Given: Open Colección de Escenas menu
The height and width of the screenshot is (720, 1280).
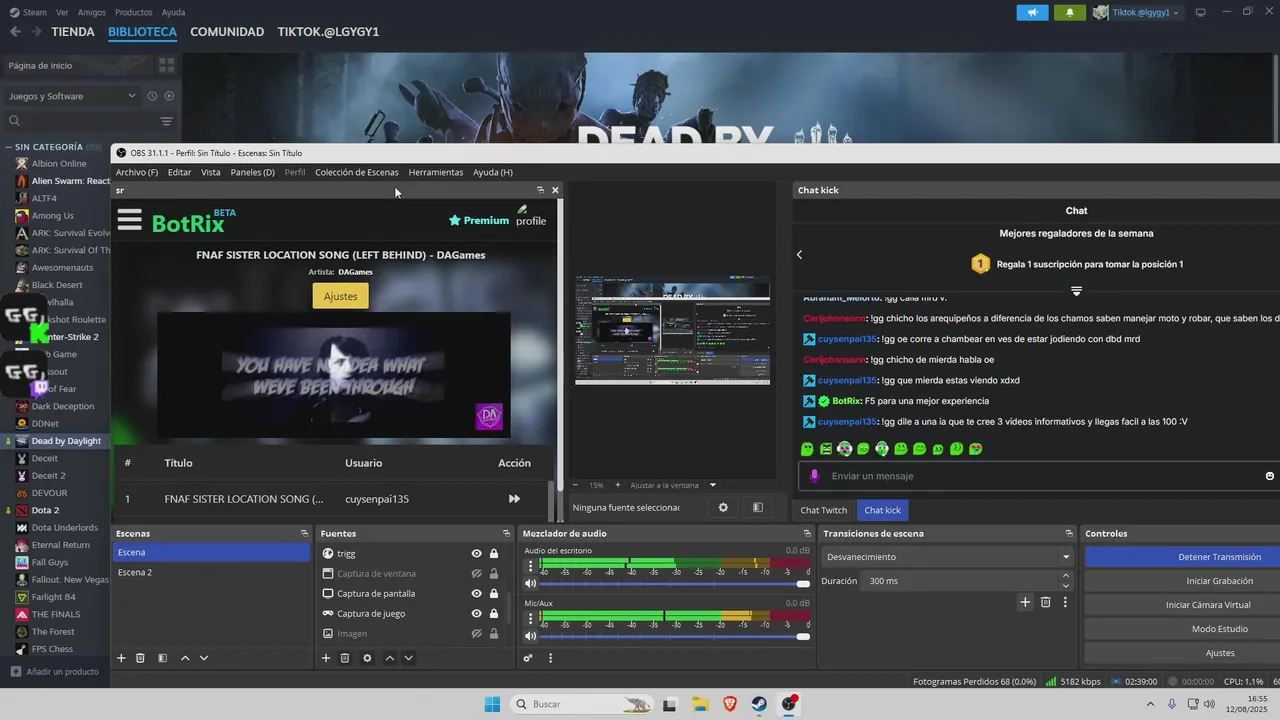Looking at the screenshot, I should pos(356,172).
